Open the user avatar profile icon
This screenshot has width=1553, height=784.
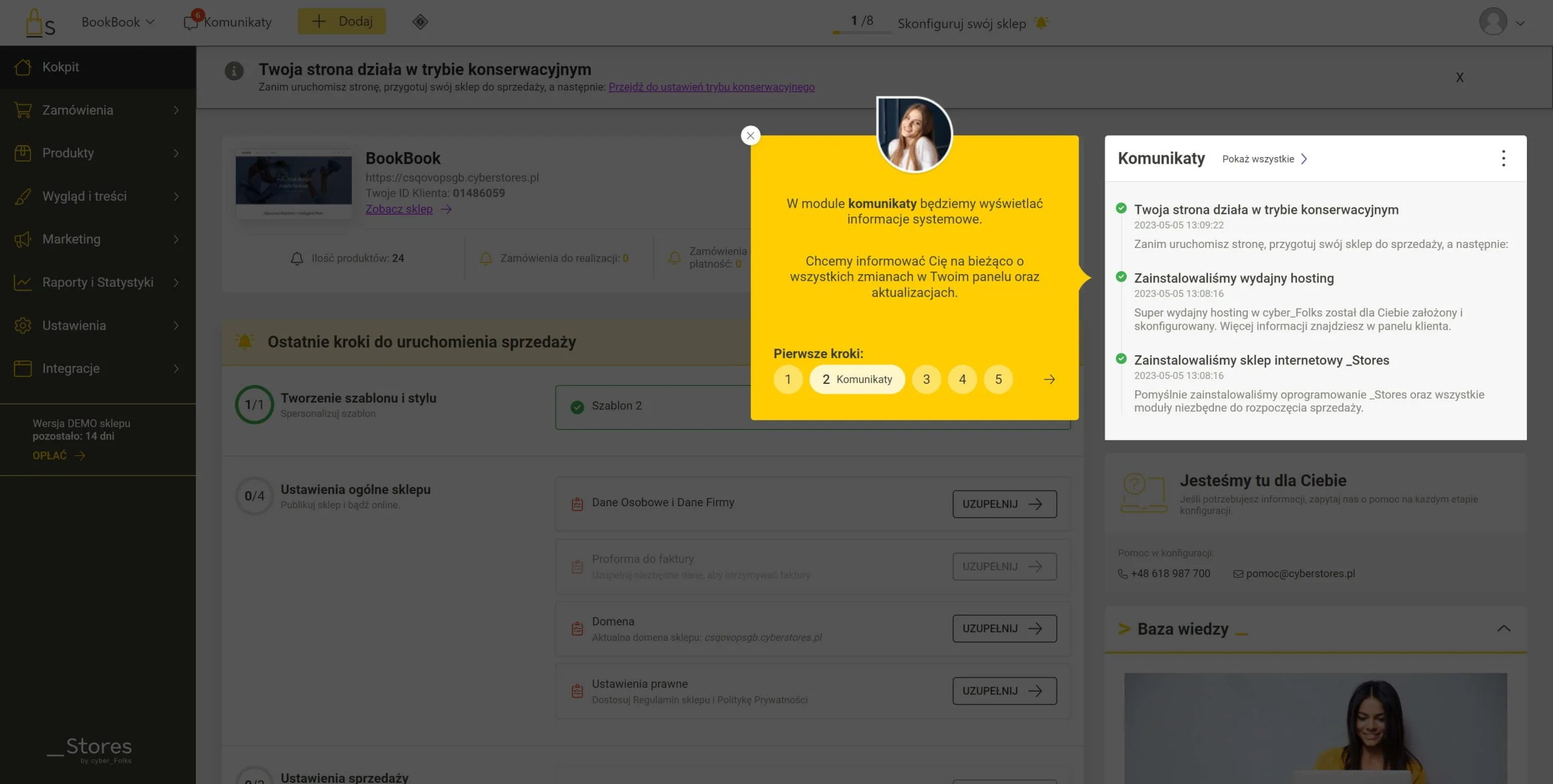pyautogui.click(x=1493, y=22)
